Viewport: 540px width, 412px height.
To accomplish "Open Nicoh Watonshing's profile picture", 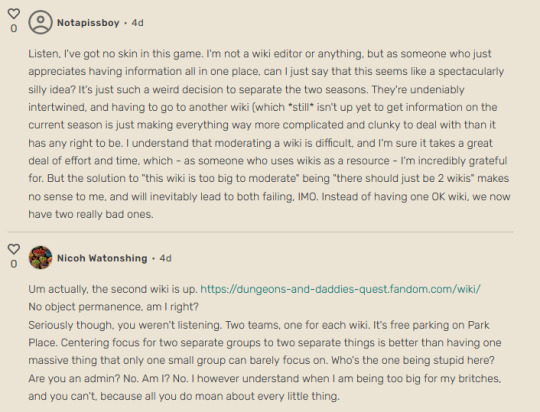I will point(40,258).
